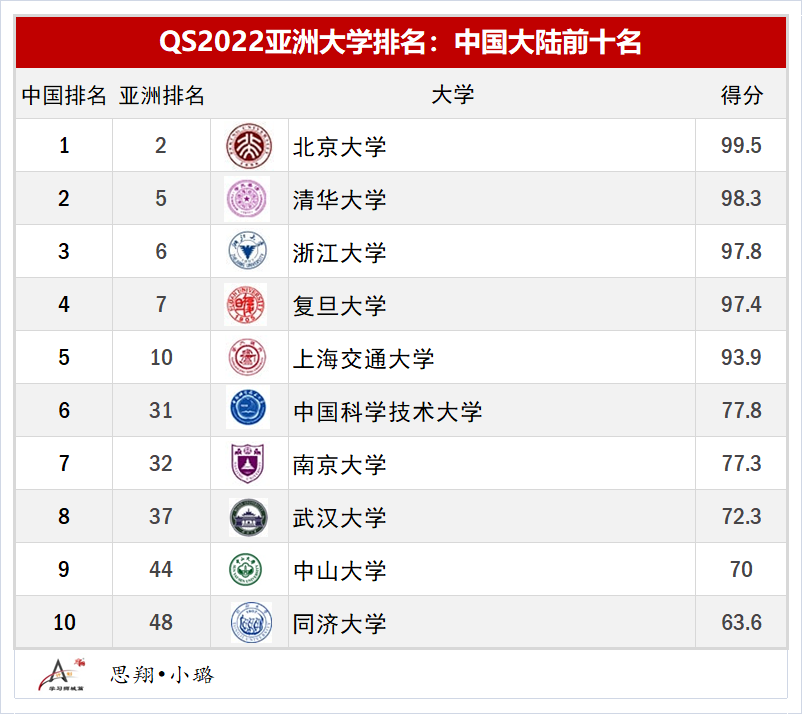Select the 亚洲排名 column header
The height and width of the screenshot is (714, 802).
(x=162, y=95)
